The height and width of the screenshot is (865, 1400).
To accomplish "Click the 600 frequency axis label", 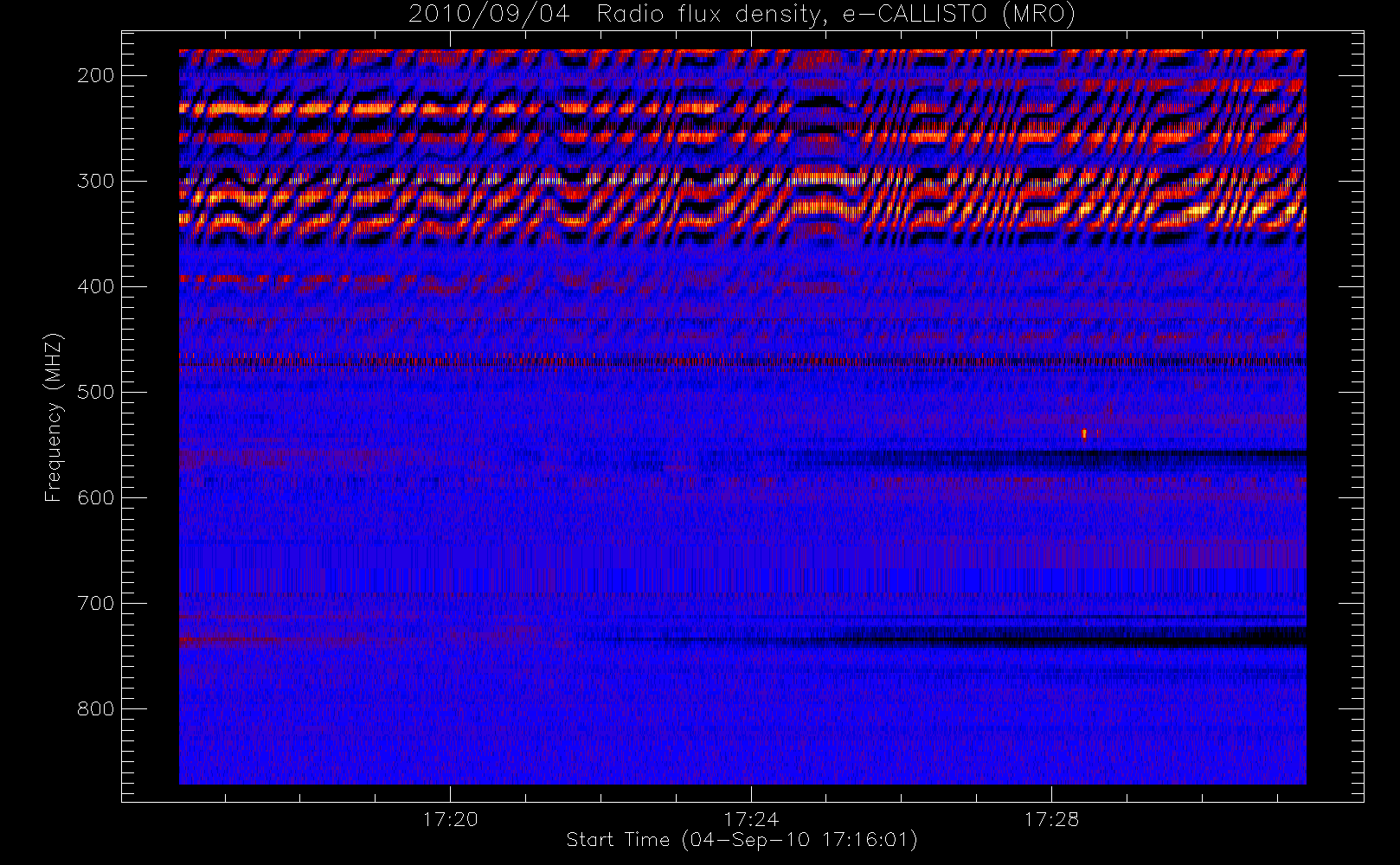I will (x=96, y=498).
